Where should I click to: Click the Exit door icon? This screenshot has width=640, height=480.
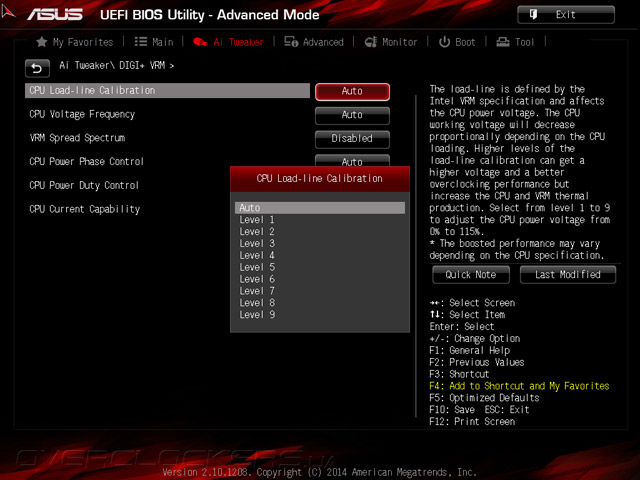533,15
